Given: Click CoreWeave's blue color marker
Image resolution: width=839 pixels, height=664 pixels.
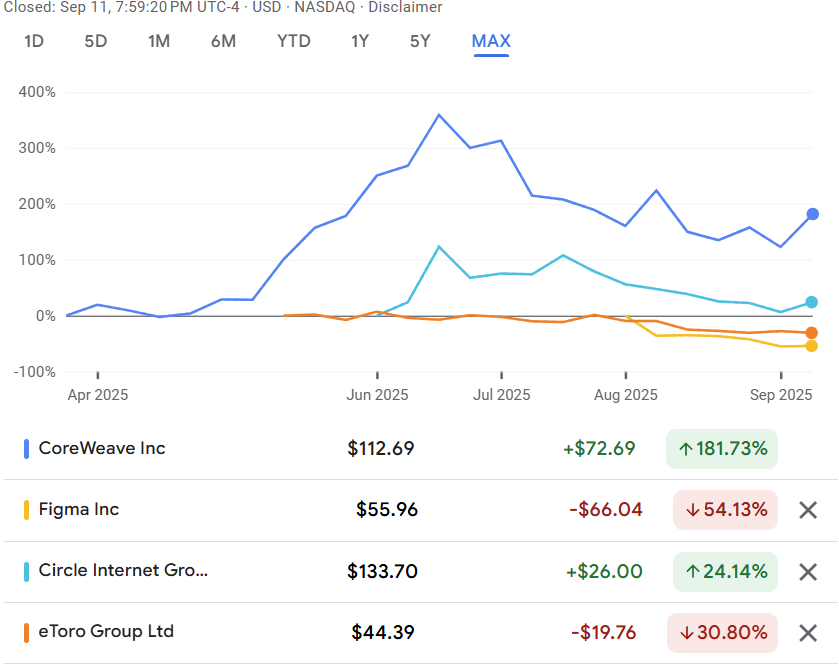Looking at the screenshot, I should tap(26, 449).
